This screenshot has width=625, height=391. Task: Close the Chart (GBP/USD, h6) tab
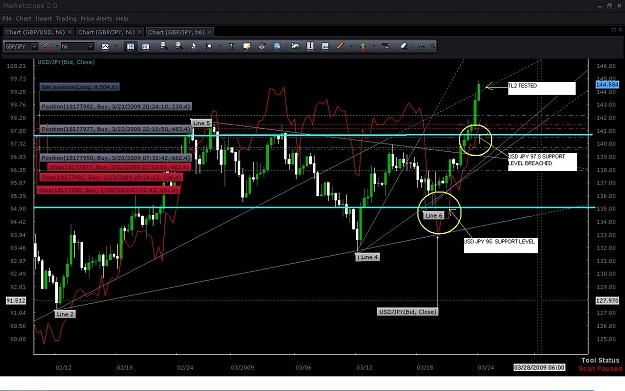point(70,32)
